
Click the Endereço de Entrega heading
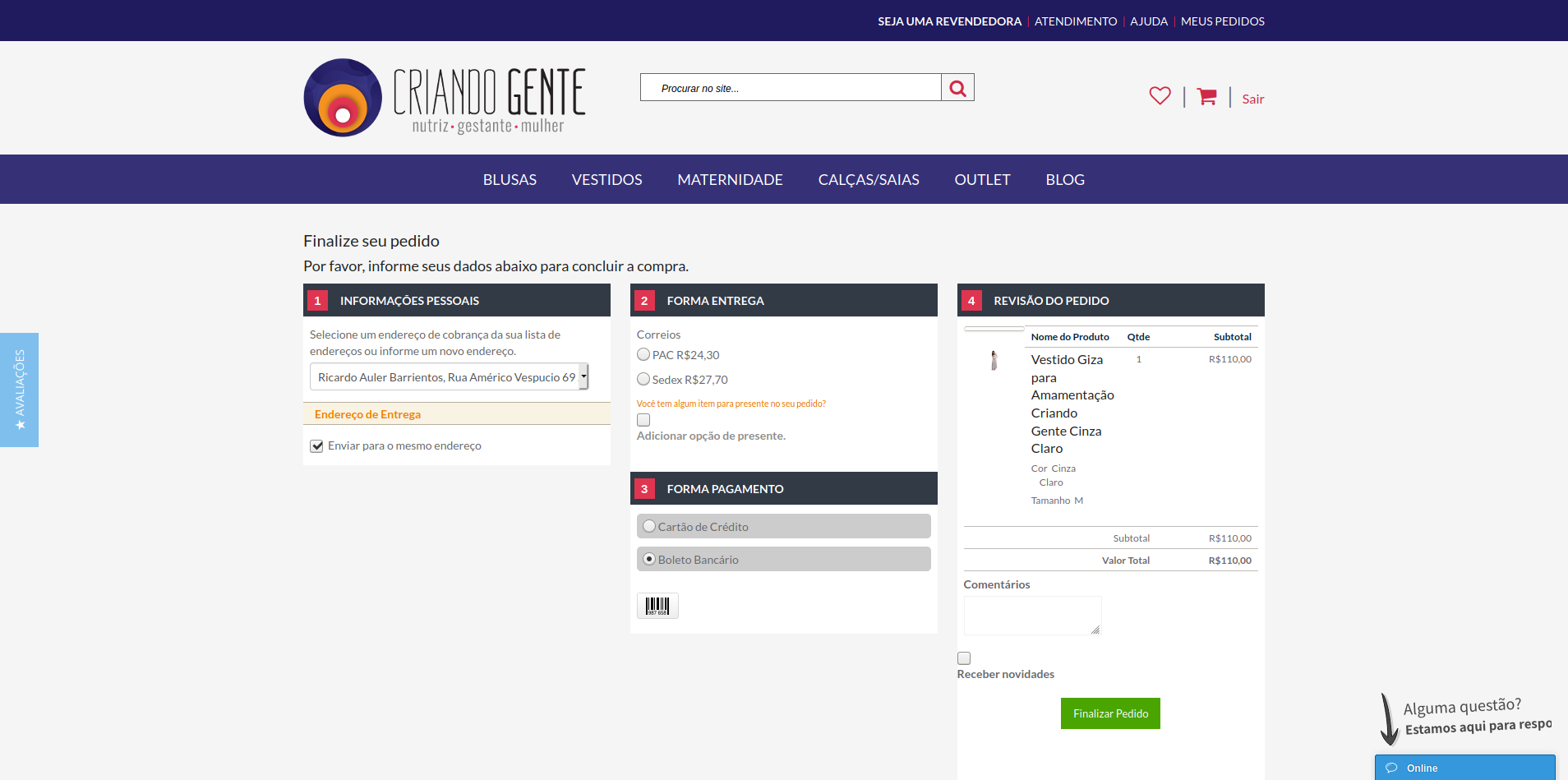(x=367, y=414)
